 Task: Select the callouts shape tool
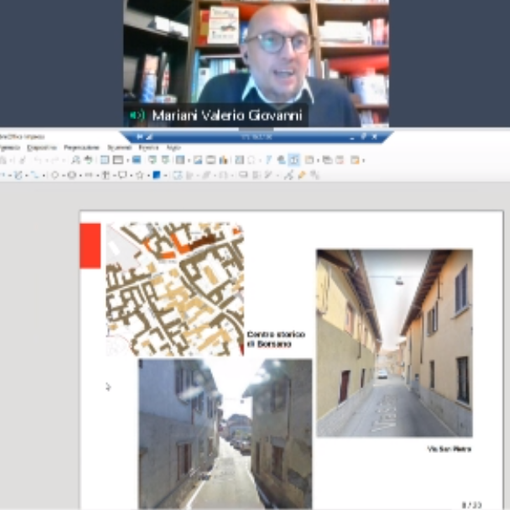[x=122, y=175]
